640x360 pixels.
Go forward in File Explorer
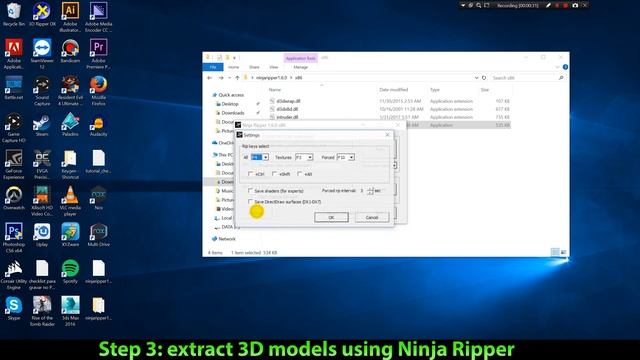point(221,78)
